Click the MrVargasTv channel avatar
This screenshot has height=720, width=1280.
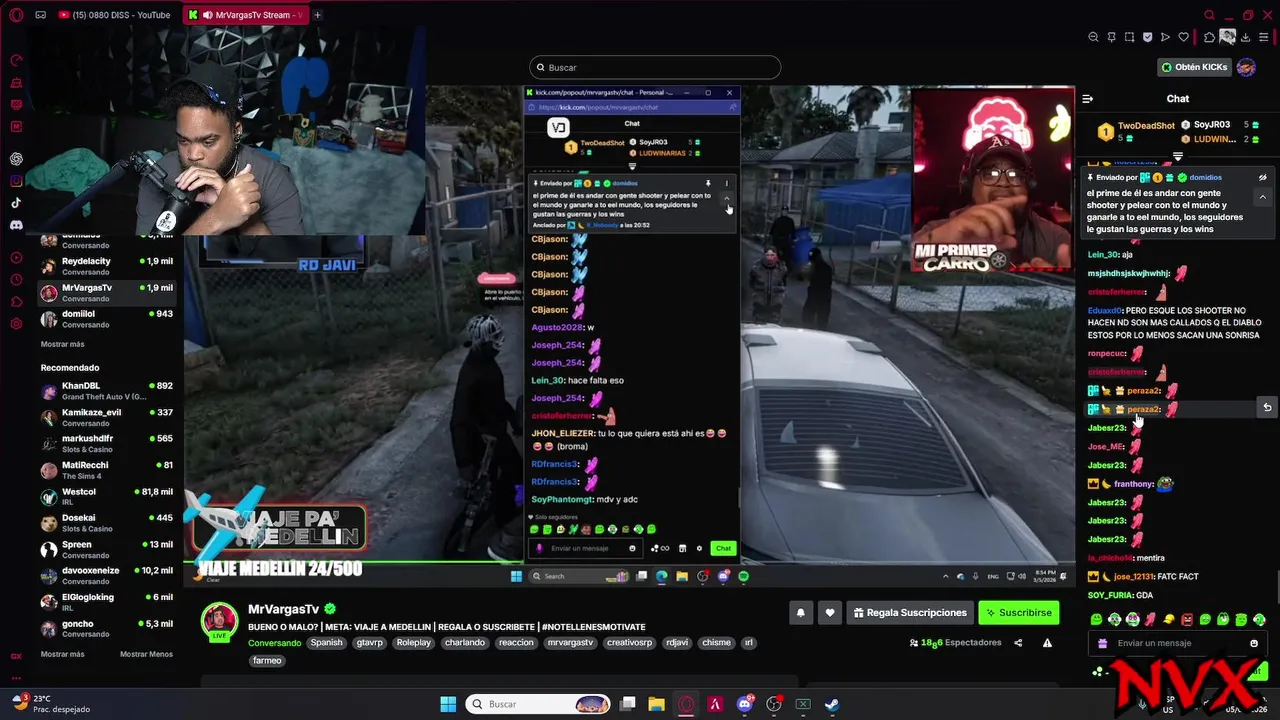(x=220, y=620)
